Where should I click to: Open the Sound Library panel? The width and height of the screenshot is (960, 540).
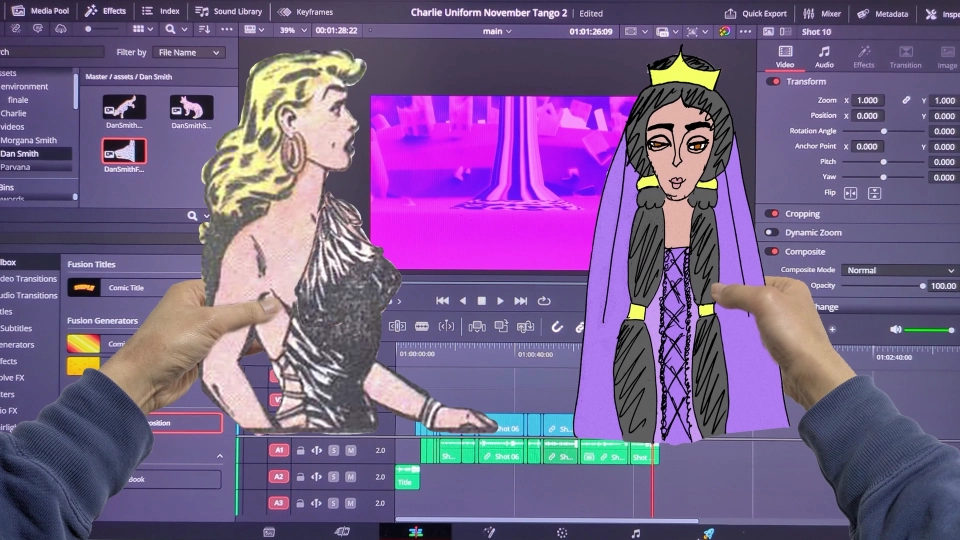228,11
